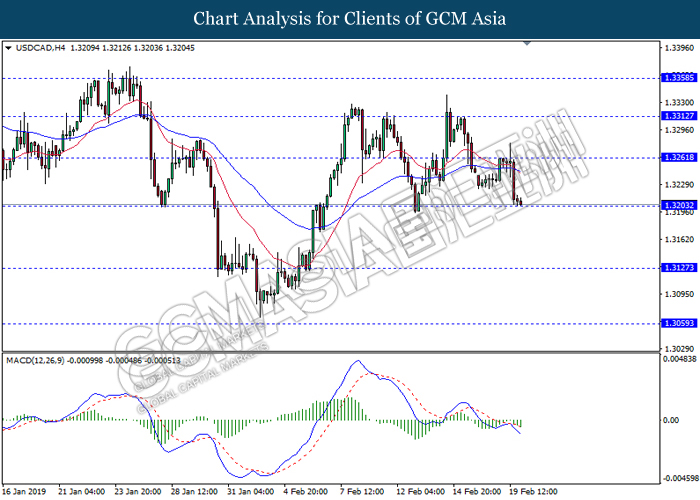Click the 19 Feb 12:00 time label
This screenshot has height=500, width=700.
[x=533, y=492]
